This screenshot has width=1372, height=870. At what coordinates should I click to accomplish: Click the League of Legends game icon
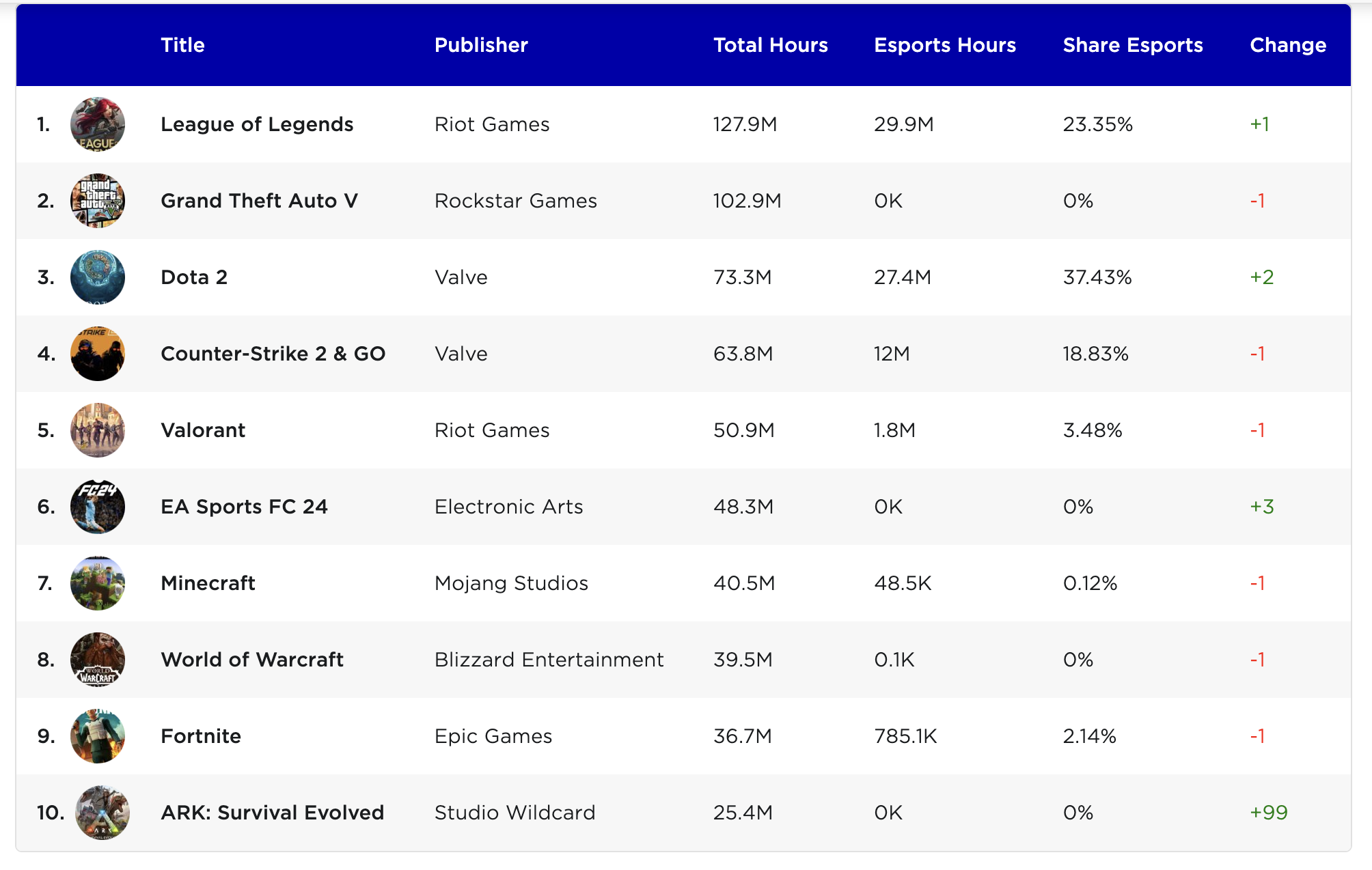[98, 124]
